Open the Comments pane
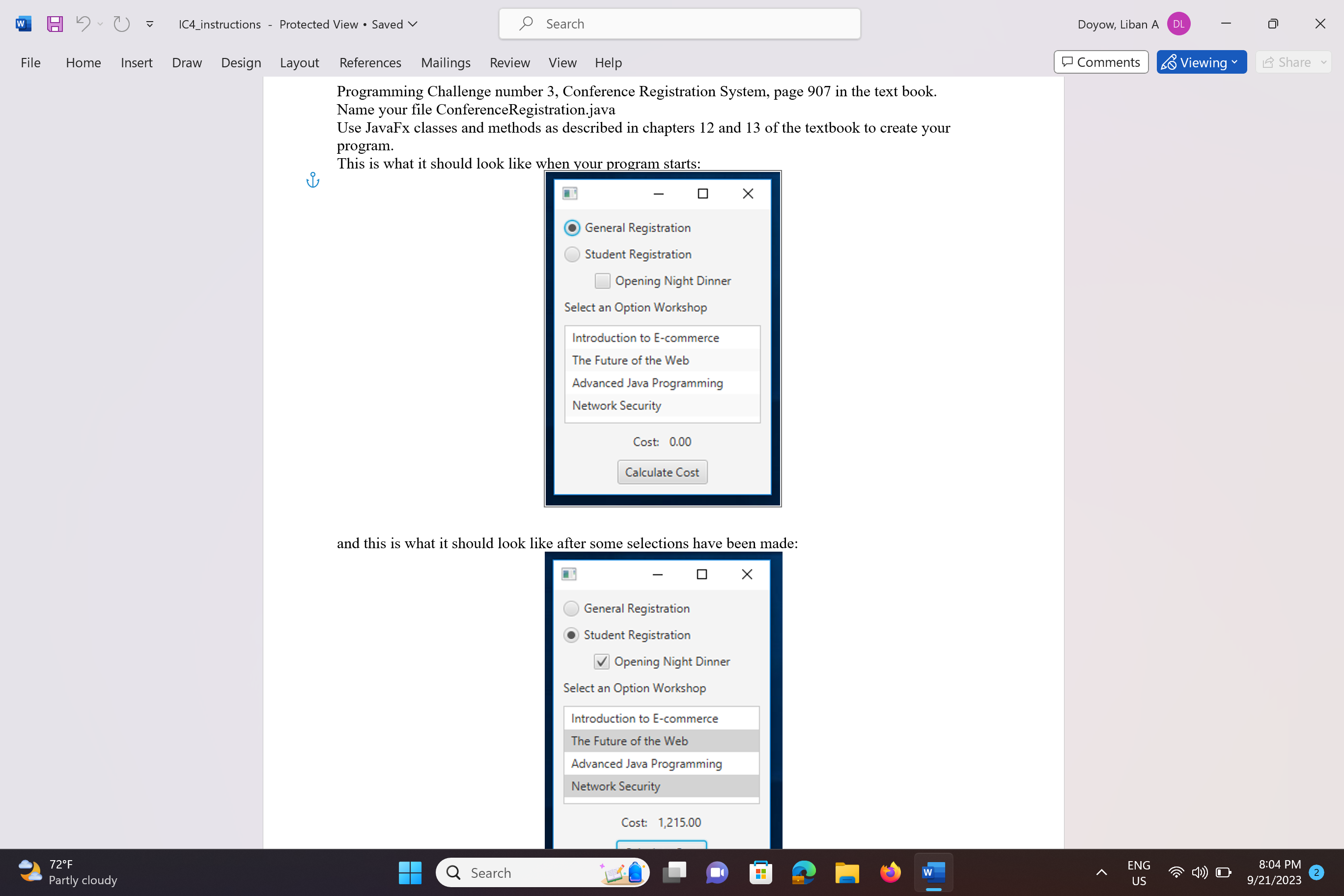 1100,62
